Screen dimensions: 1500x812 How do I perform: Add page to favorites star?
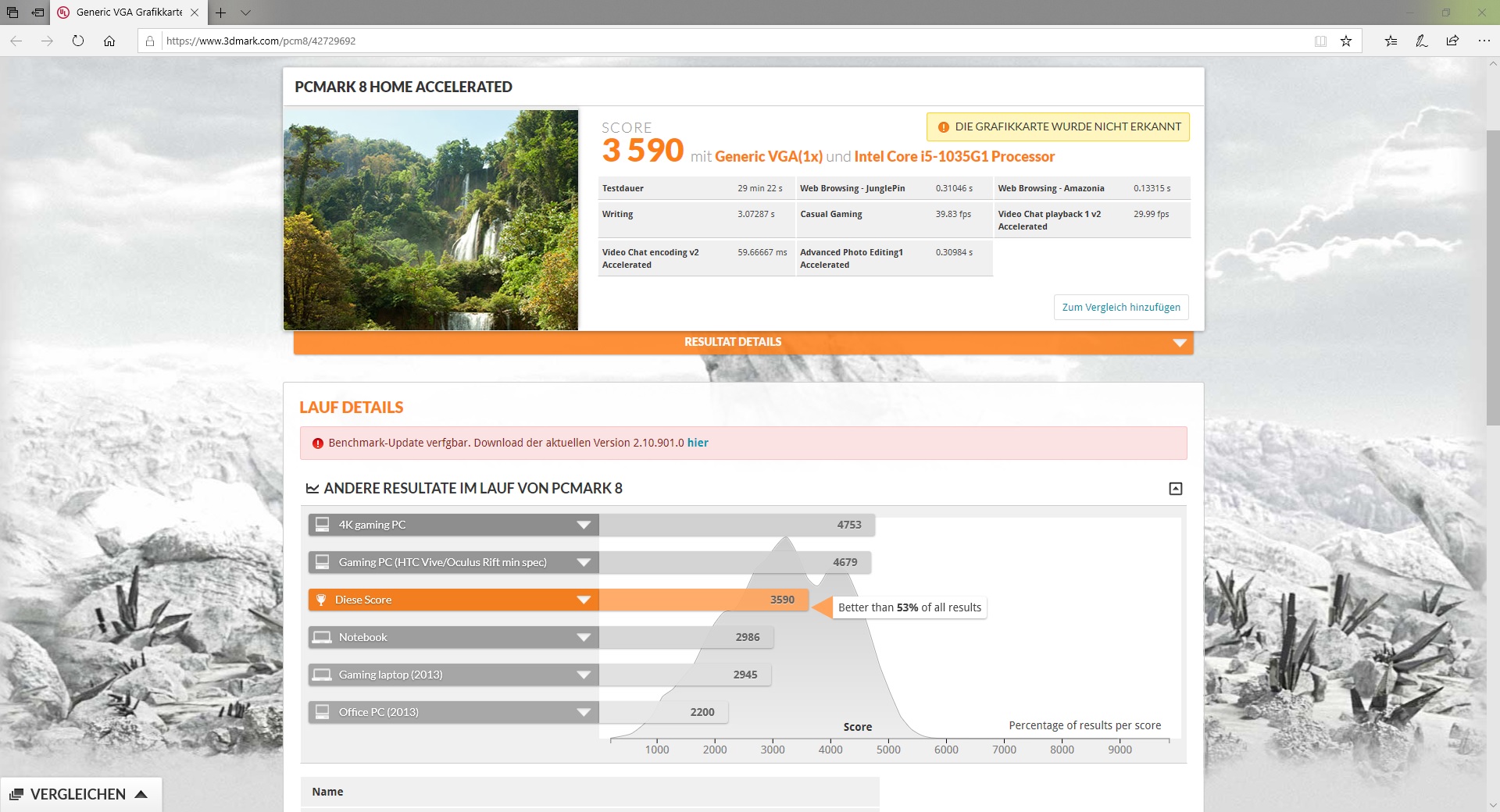tap(1346, 41)
